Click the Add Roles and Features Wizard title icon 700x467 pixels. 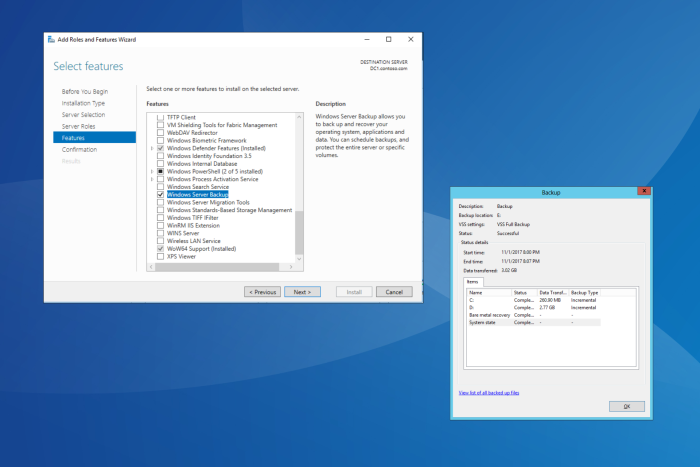coord(51,39)
